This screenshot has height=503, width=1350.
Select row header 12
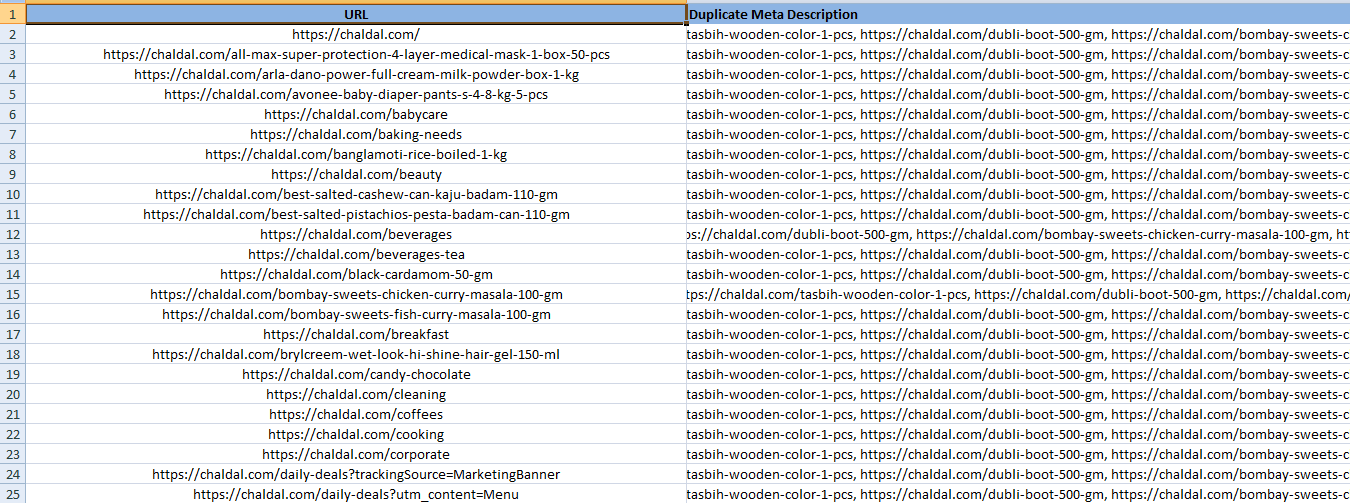(x=12, y=234)
